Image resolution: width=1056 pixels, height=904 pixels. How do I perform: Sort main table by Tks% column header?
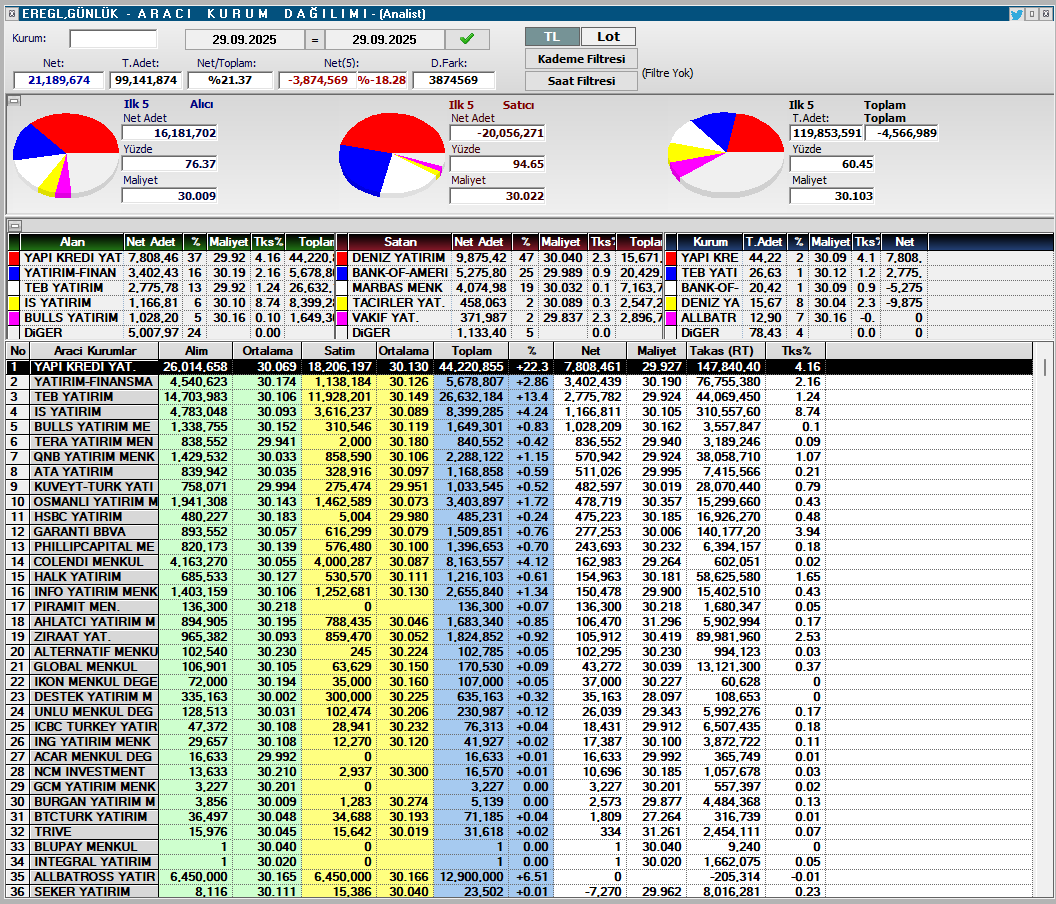point(797,351)
